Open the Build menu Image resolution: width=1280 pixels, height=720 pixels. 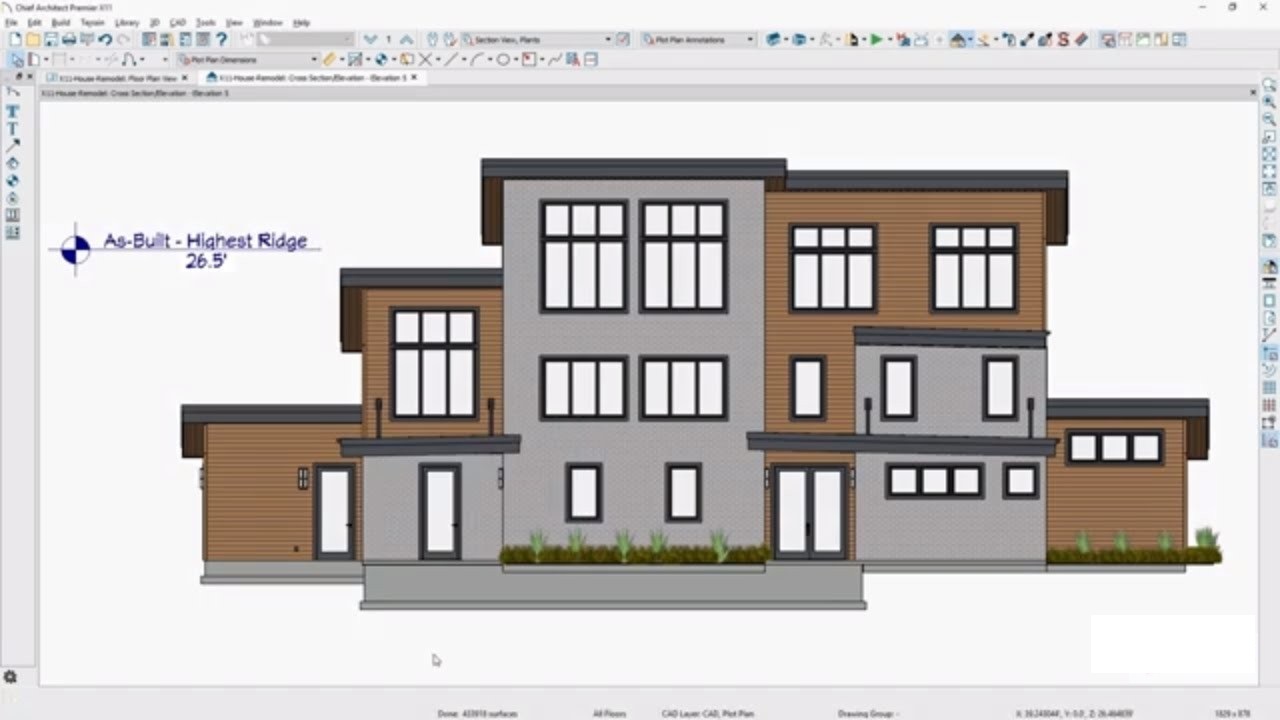click(x=60, y=22)
